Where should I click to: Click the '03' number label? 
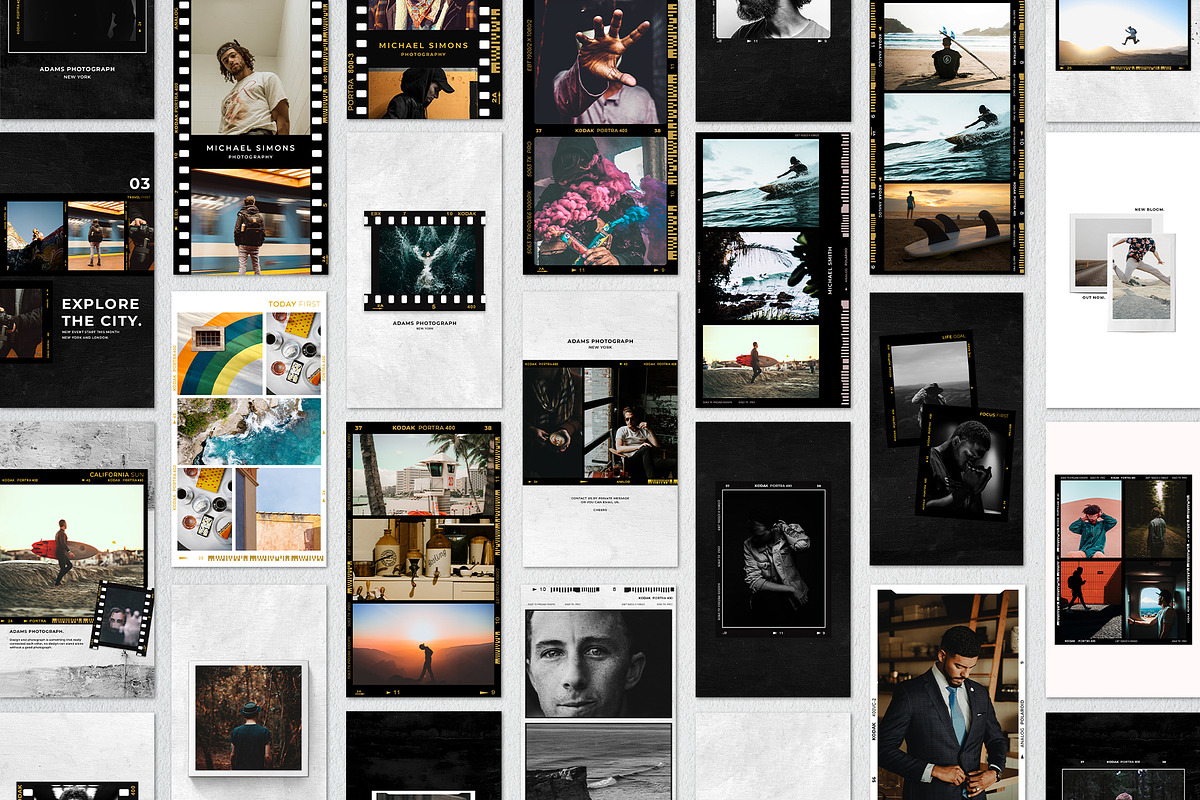click(140, 184)
